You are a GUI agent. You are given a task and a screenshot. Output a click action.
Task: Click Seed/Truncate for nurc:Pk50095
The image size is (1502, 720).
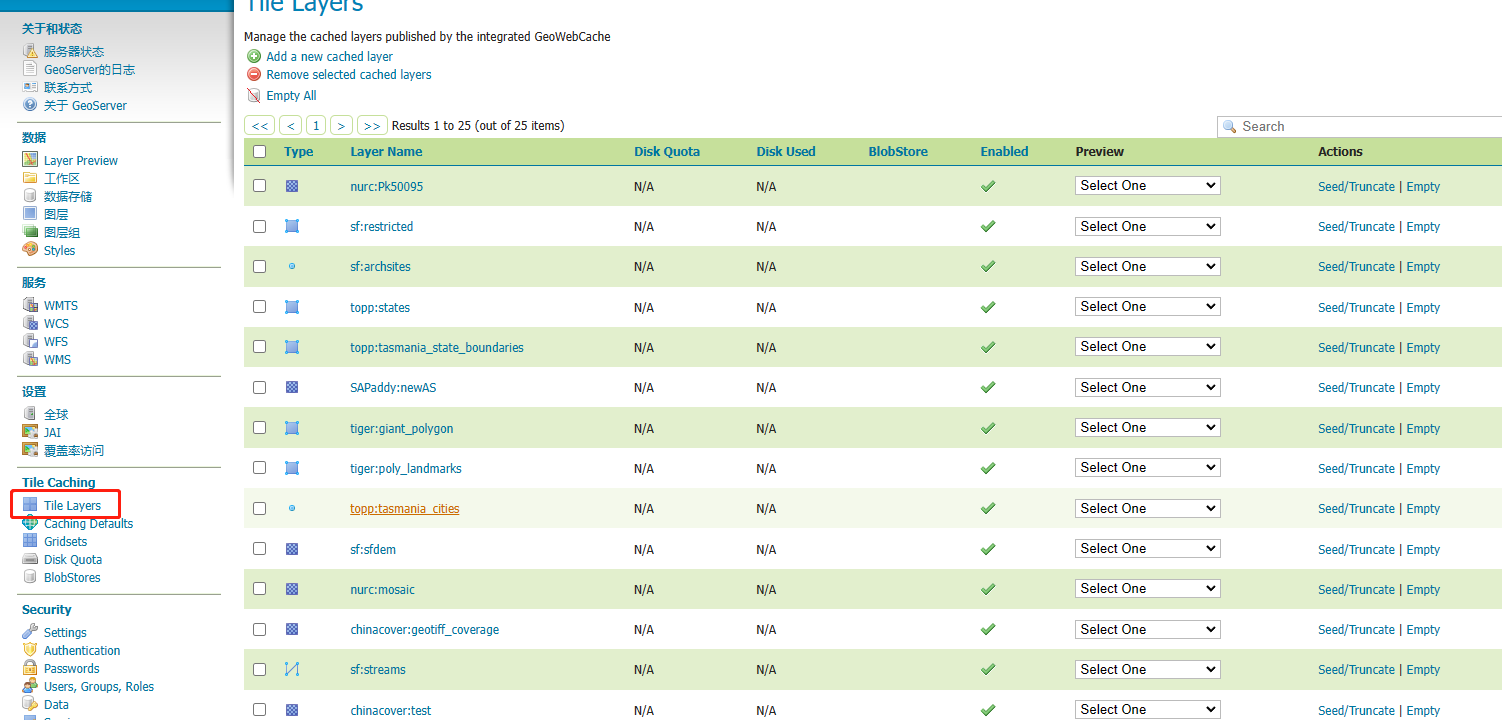pos(1356,186)
